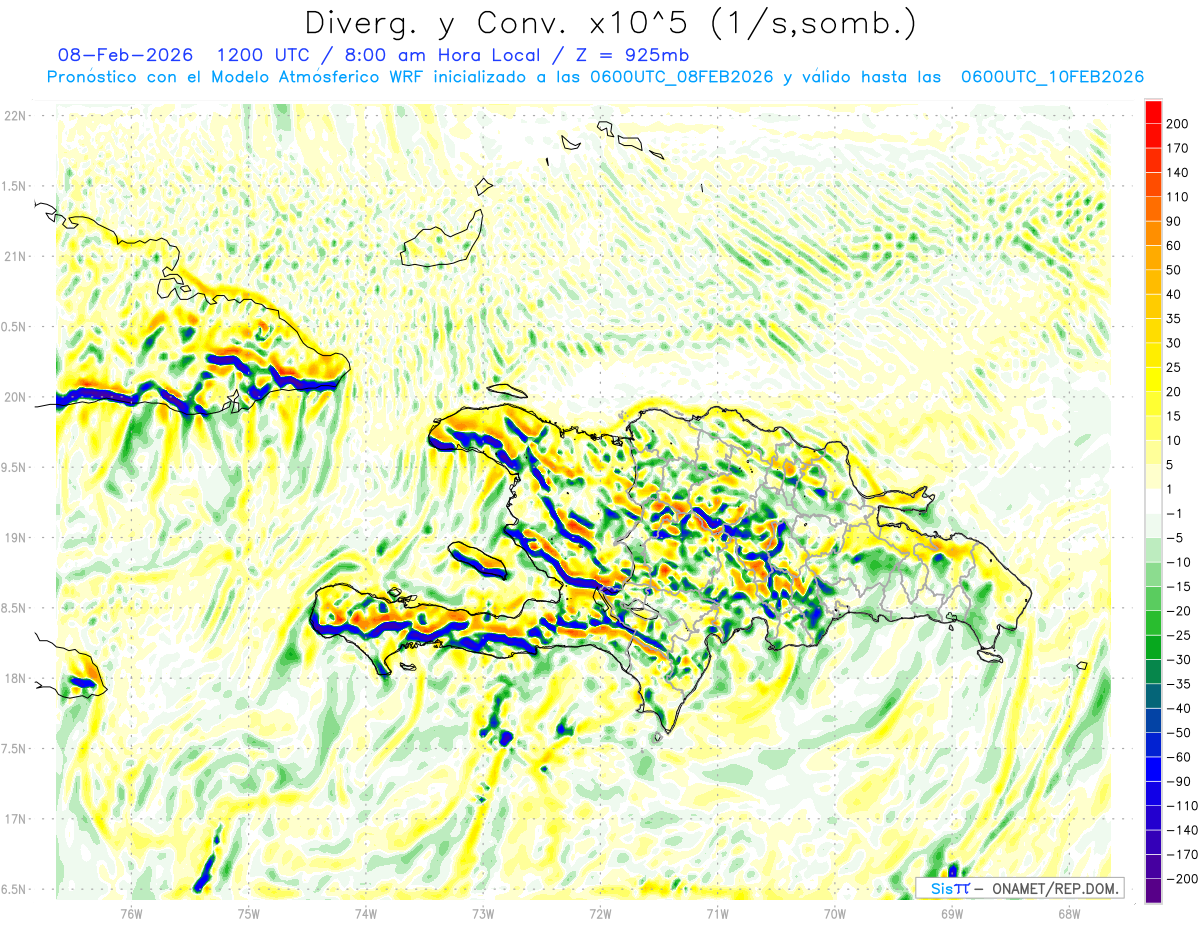Click the colorbar value -200
The height and width of the screenshot is (927, 1200).
(1182, 879)
